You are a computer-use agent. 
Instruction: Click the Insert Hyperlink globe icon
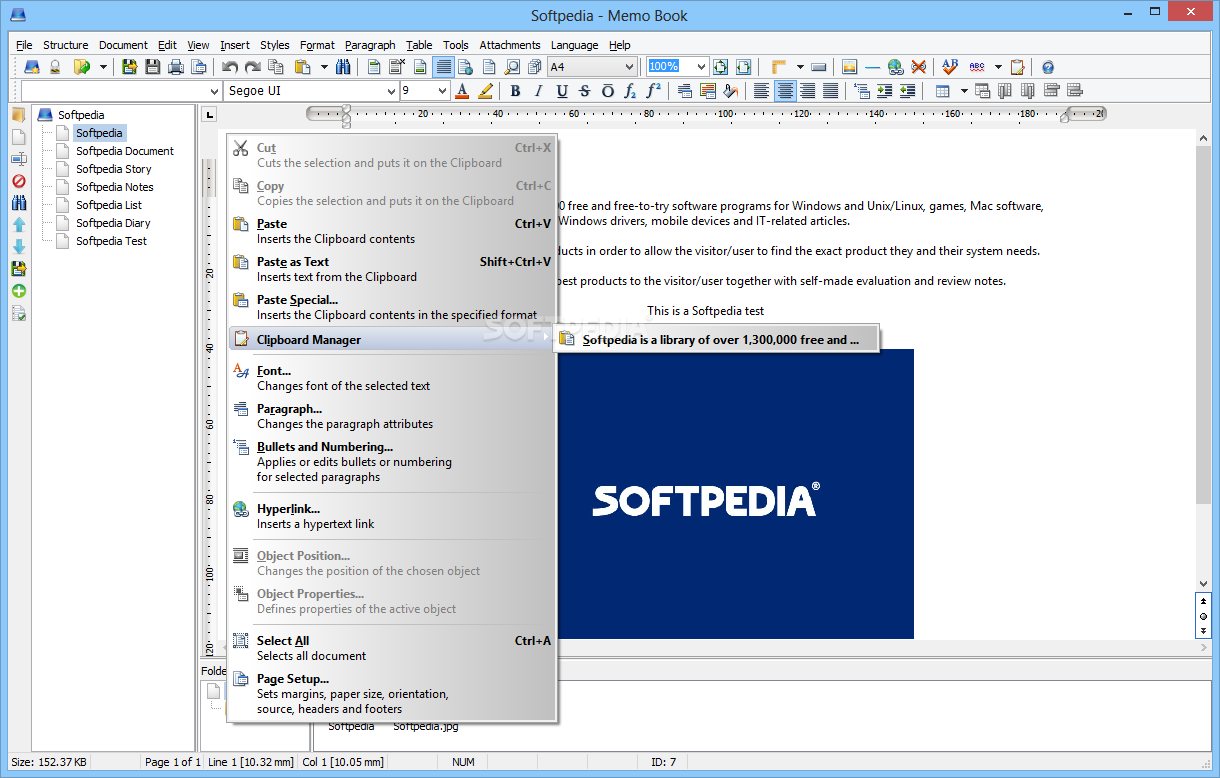[896, 67]
